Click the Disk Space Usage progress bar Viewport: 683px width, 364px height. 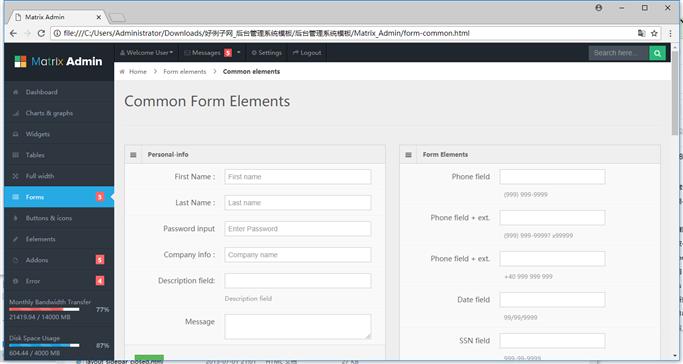pos(44,345)
